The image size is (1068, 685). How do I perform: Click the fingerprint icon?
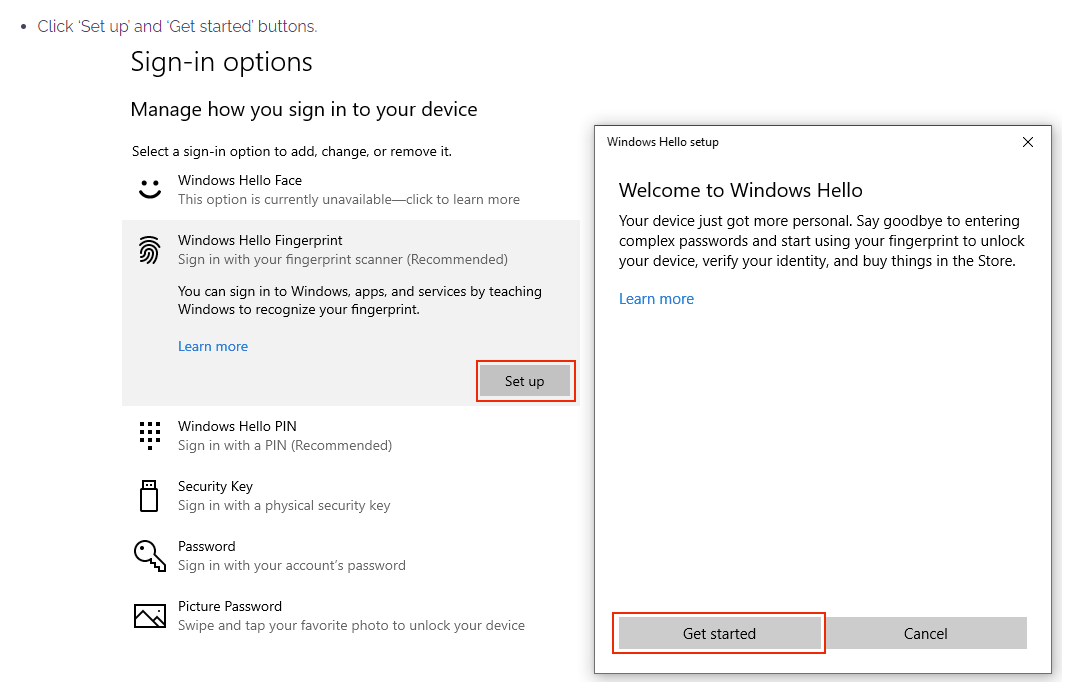pyautogui.click(x=150, y=250)
